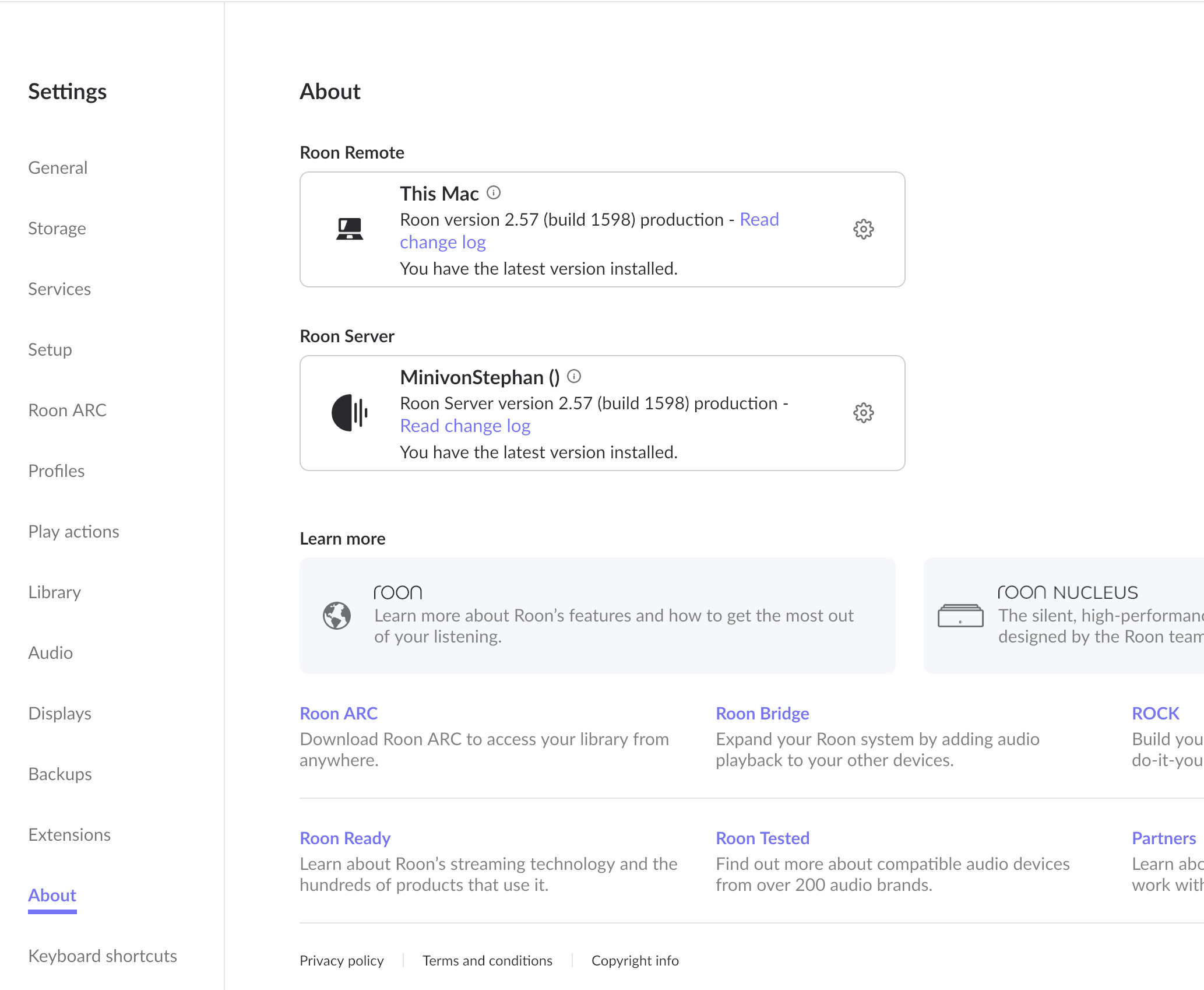Image resolution: width=1204 pixels, height=990 pixels.
Task: Open the Roon Tested link
Action: [762, 838]
